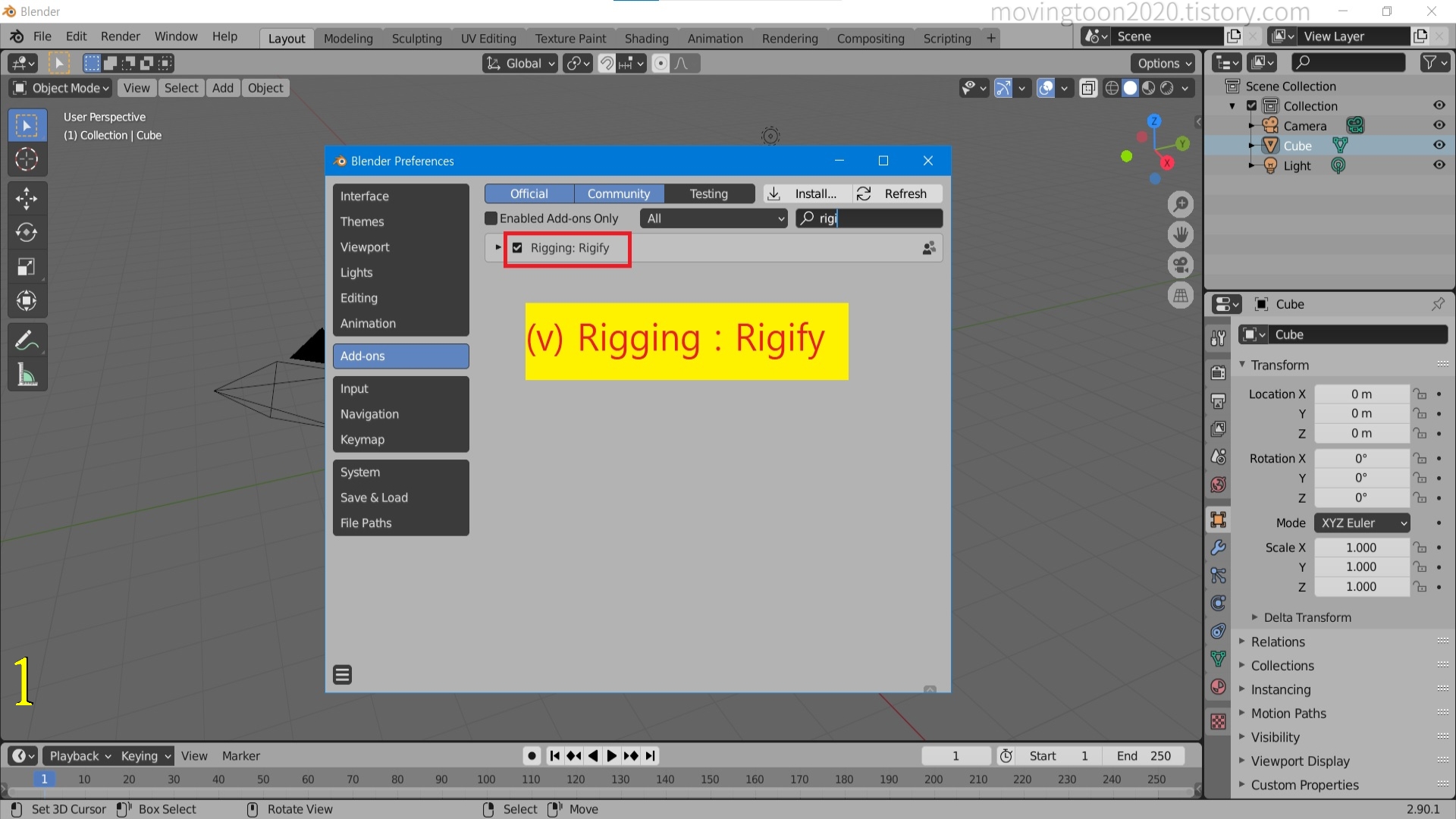Select the Rotate tool in toolbar
The height and width of the screenshot is (819, 1456).
coord(27,233)
